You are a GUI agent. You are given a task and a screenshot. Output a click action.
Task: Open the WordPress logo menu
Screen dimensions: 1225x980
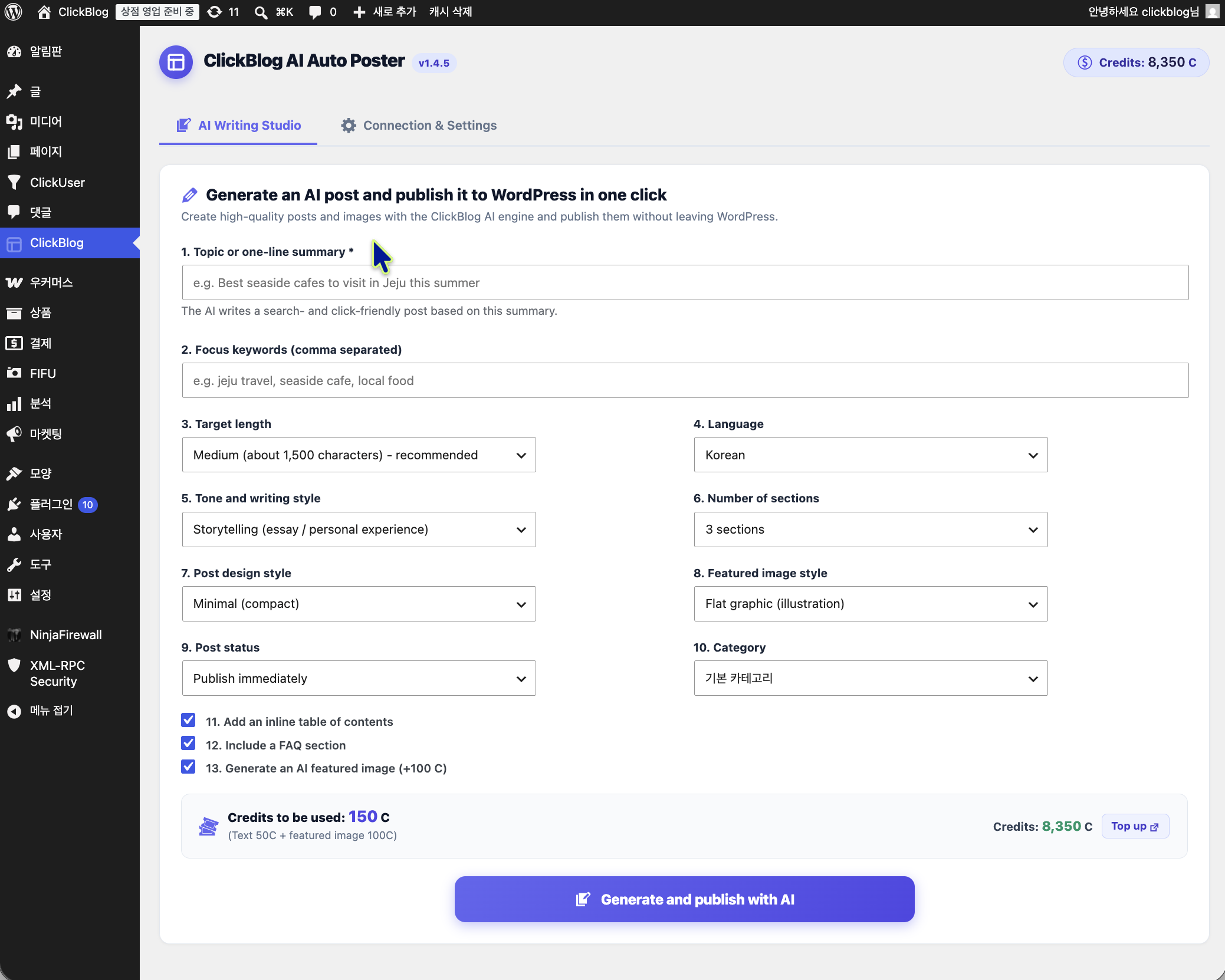point(14,12)
